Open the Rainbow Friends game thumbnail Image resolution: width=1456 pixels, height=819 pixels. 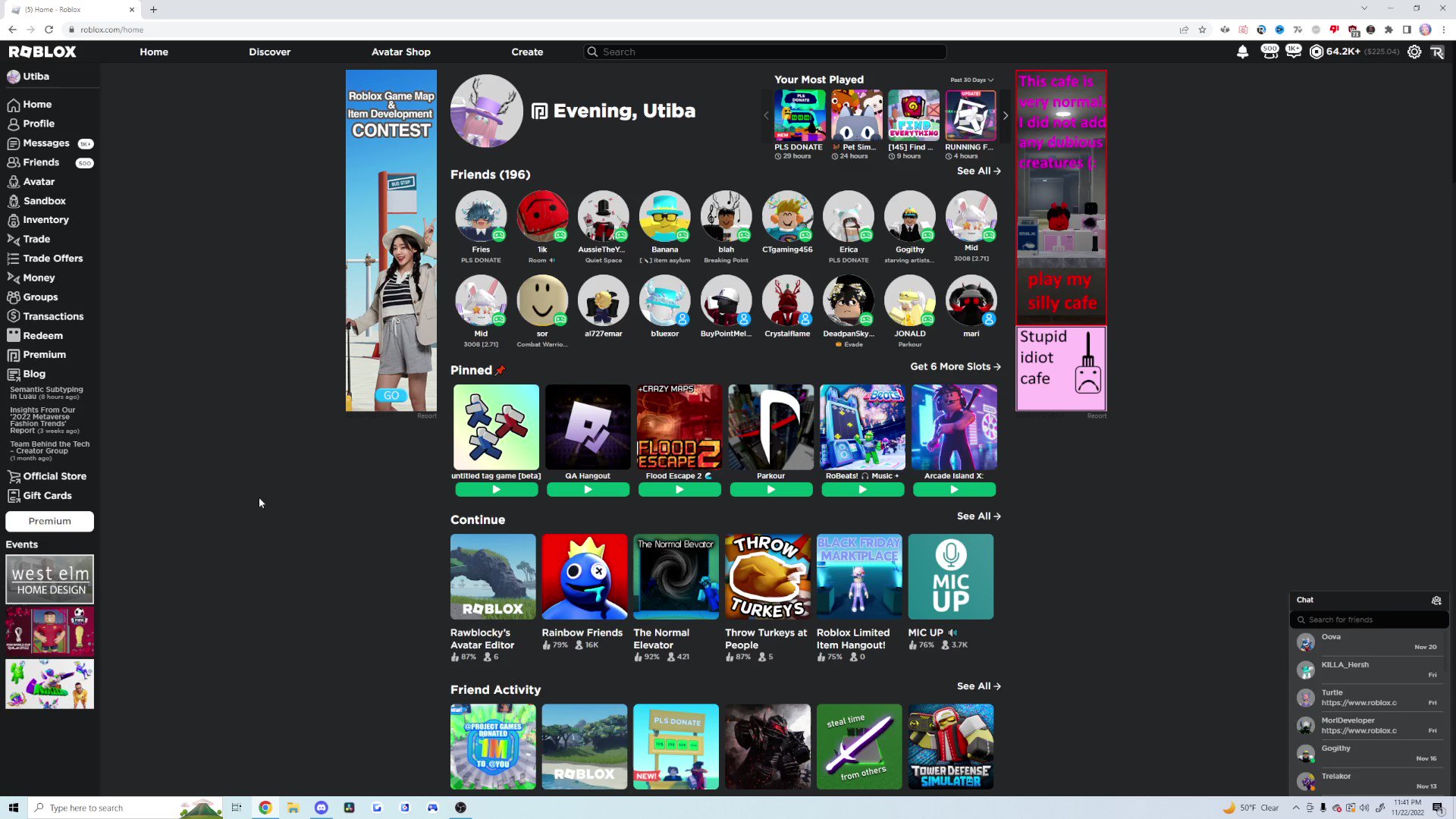pyautogui.click(x=585, y=576)
